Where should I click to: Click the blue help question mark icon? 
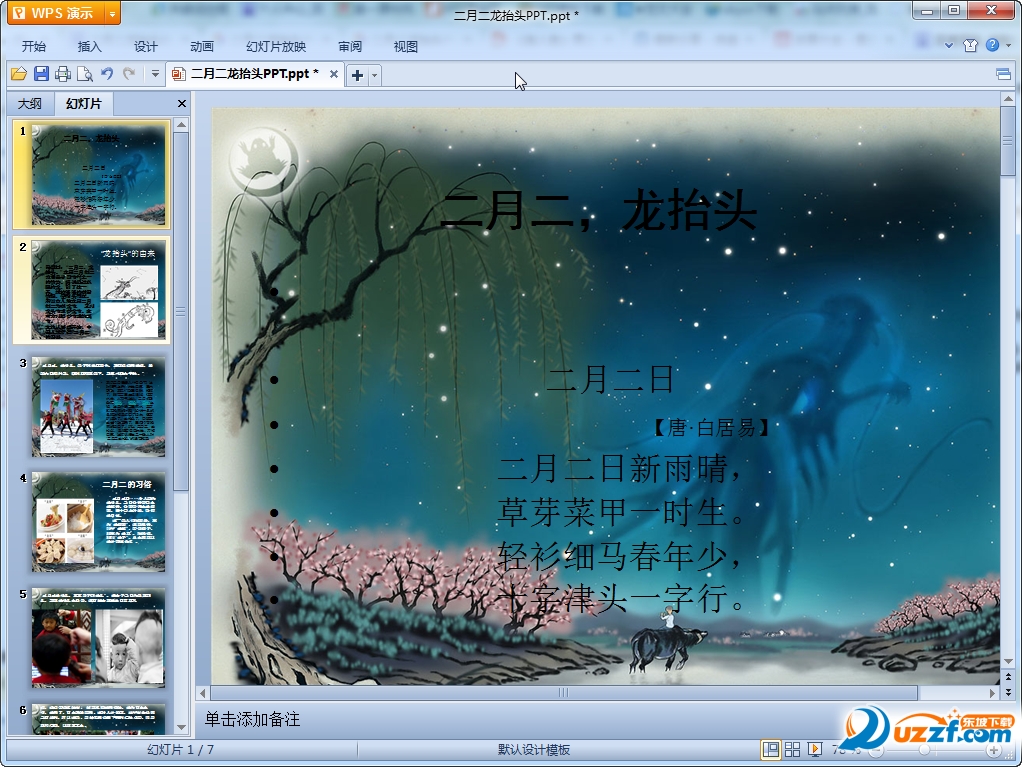point(992,45)
